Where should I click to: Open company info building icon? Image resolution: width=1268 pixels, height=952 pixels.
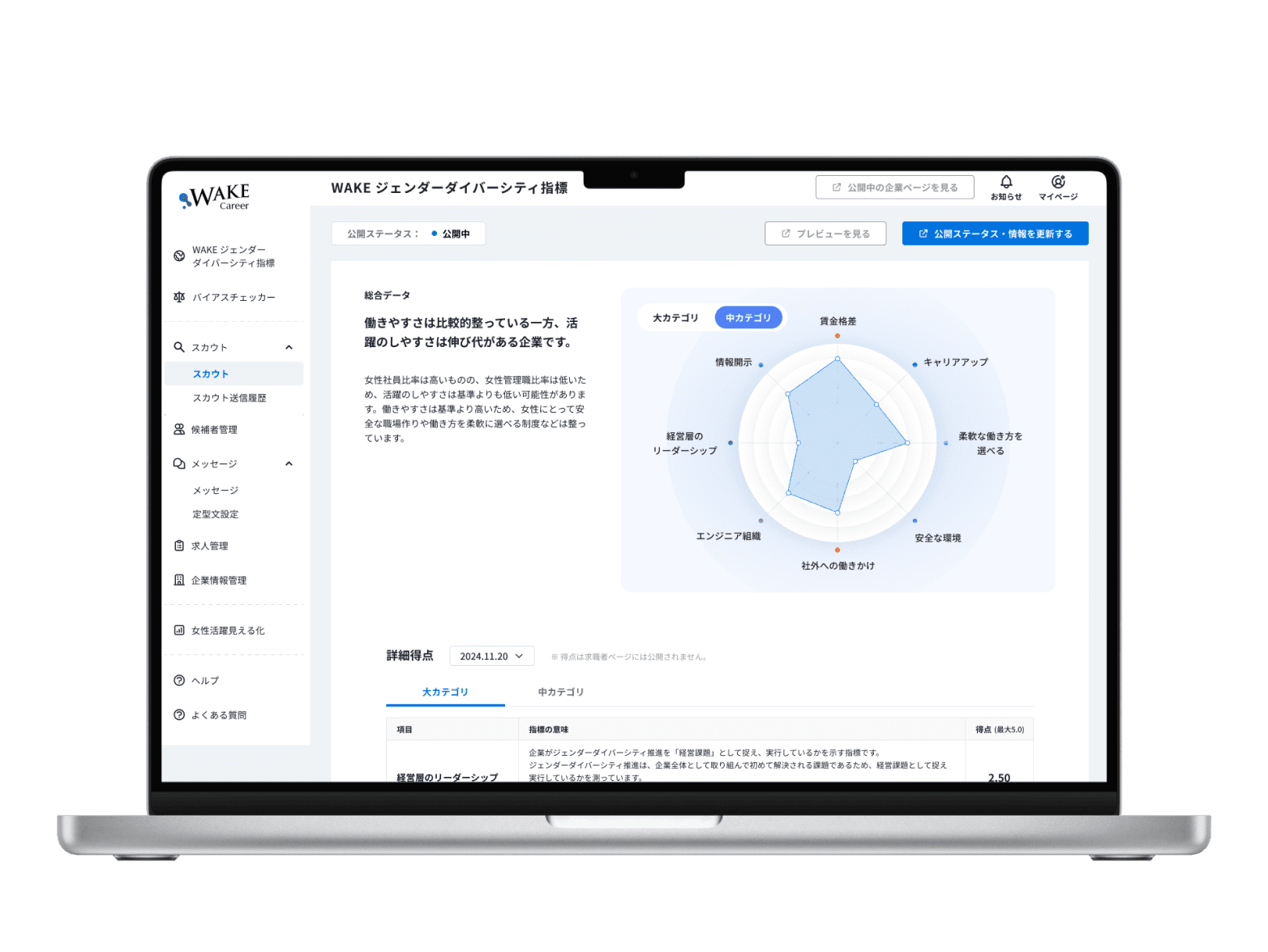[x=179, y=580]
